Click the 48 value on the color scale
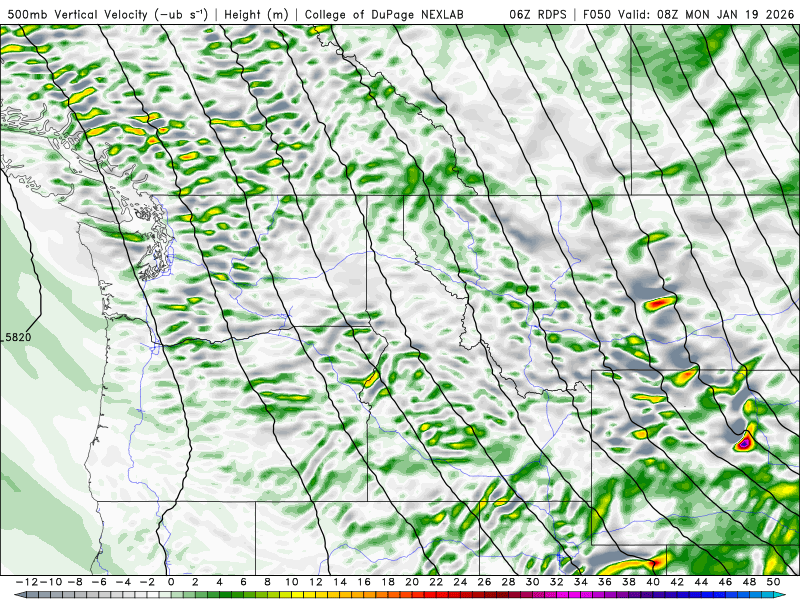Viewport: 800px width, 600px height. pos(749,582)
